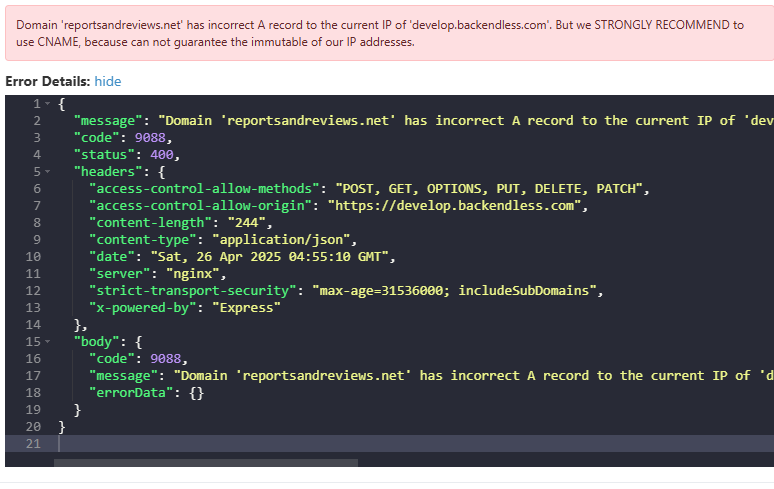This screenshot has width=774, height=489.
Task: Click the "access-control-allow-methods" key
Action: [x=204, y=189]
